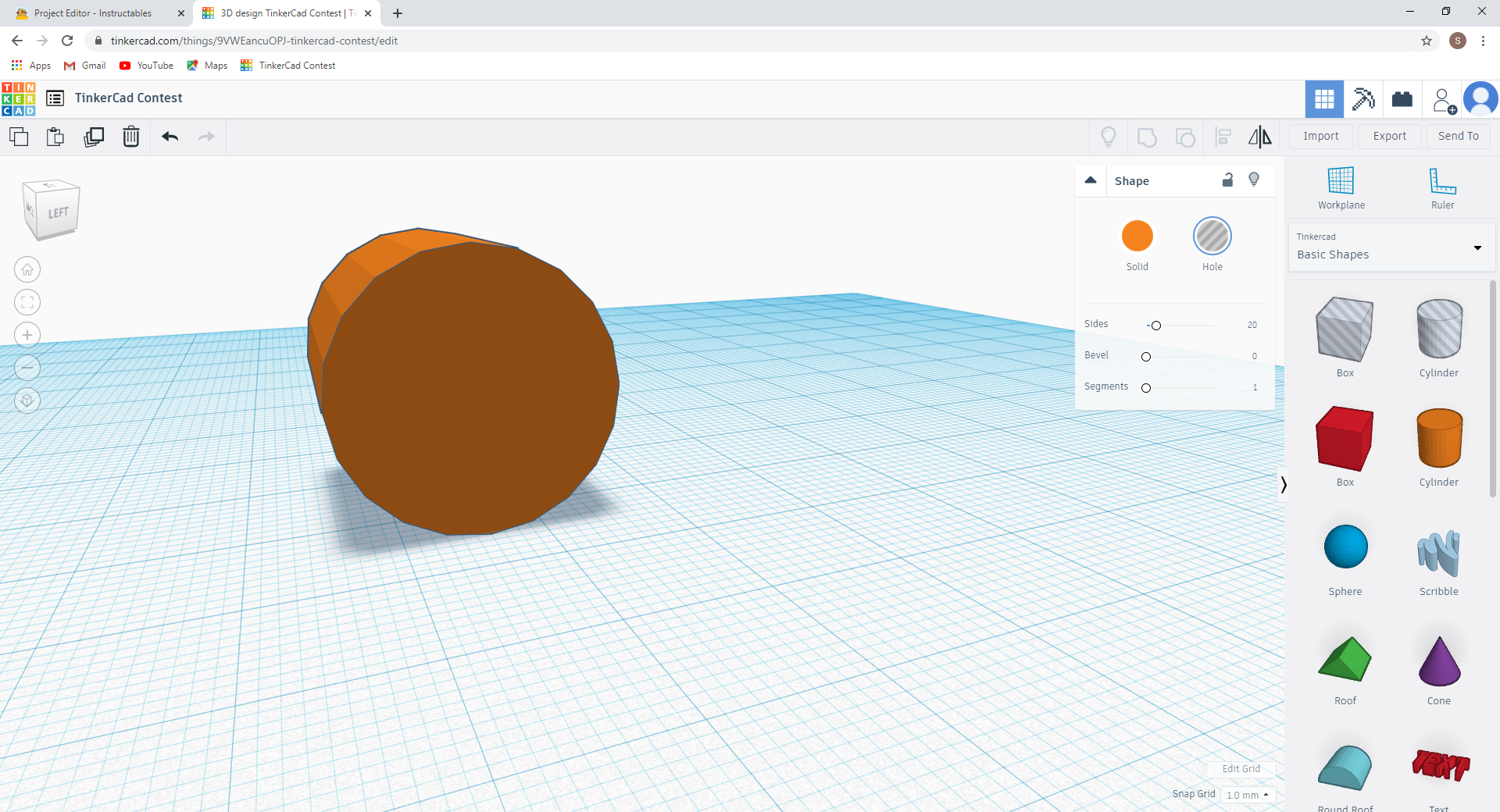The height and width of the screenshot is (812, 1500).
Task: Invite a collaborator with add-person icon
Action: pos(1444,100)
